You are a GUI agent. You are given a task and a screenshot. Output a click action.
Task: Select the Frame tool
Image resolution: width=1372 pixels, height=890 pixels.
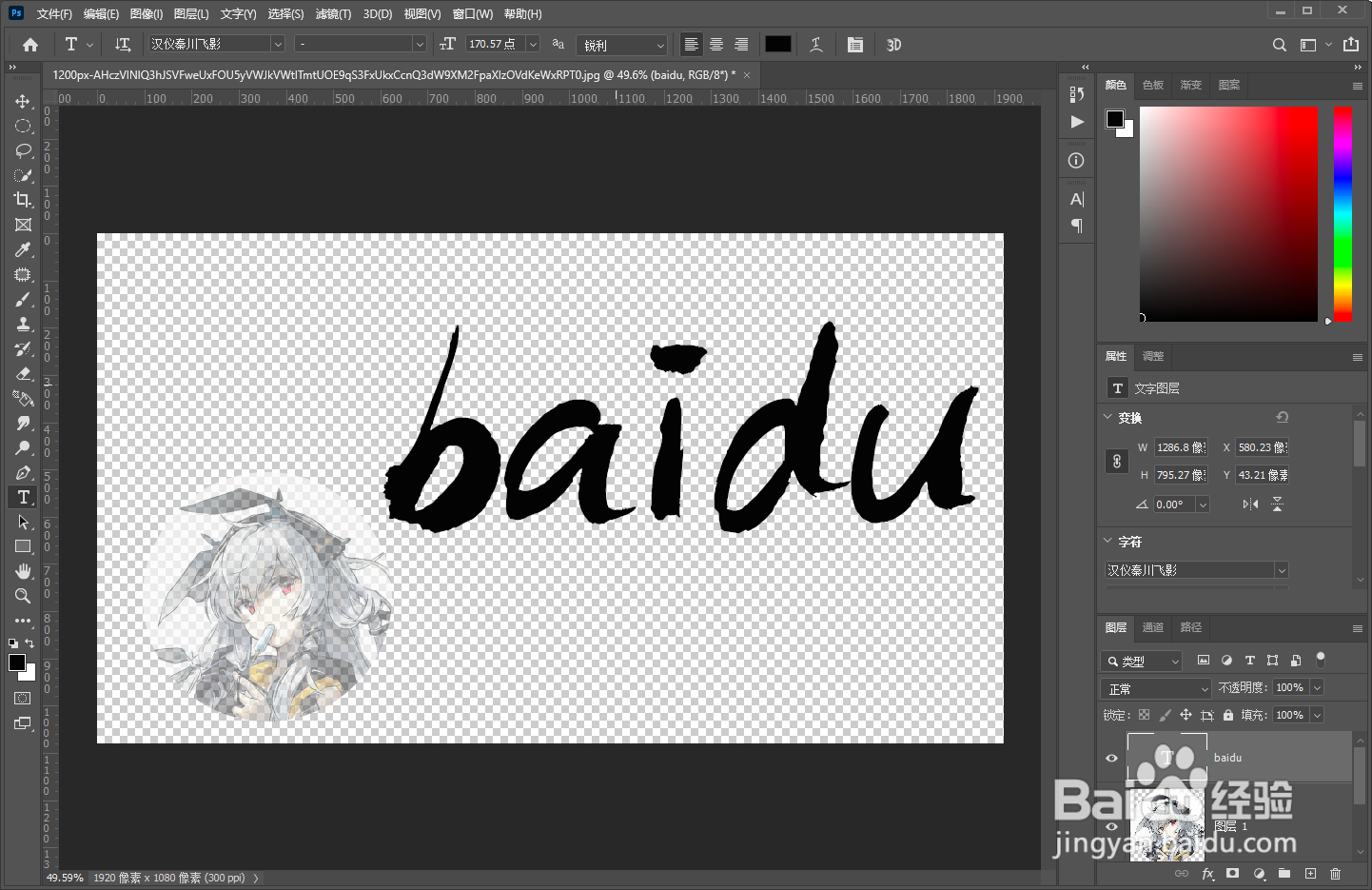coord(23,225)
